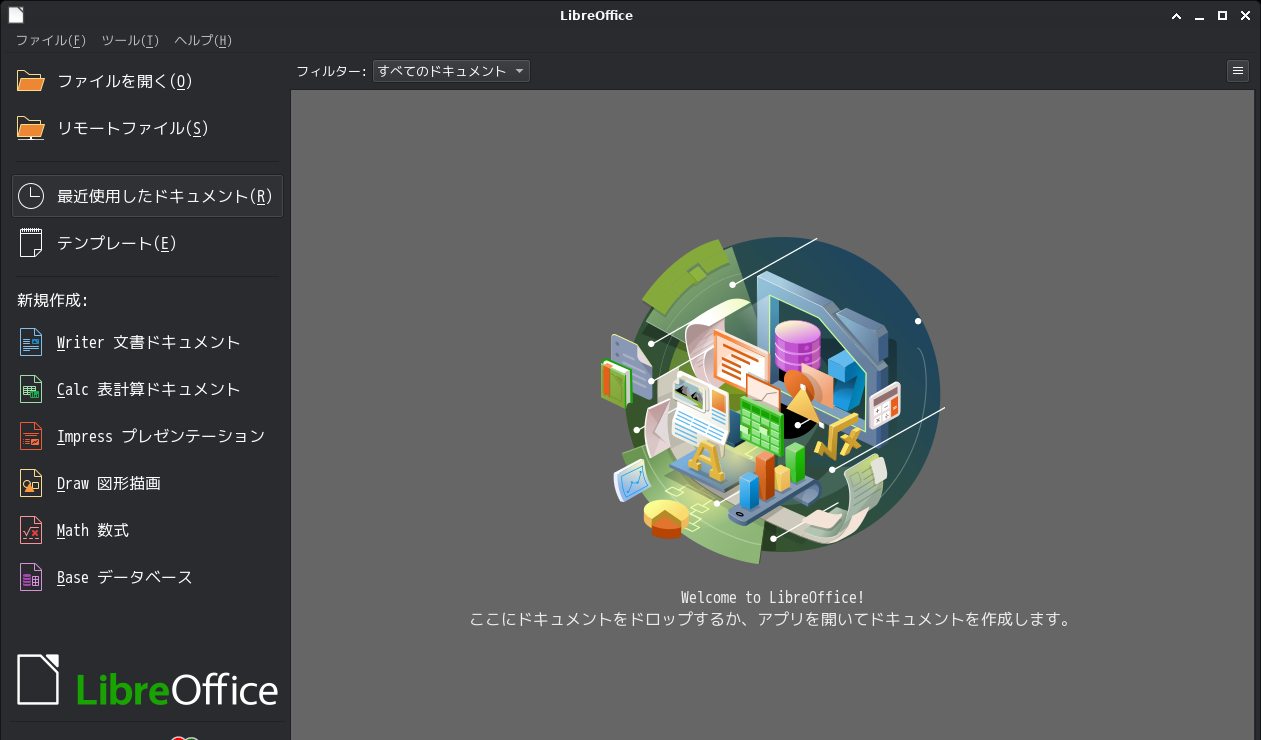The image size is (1261, 740).
Task: Click the open file folder icon
Action: coord(31,81)
